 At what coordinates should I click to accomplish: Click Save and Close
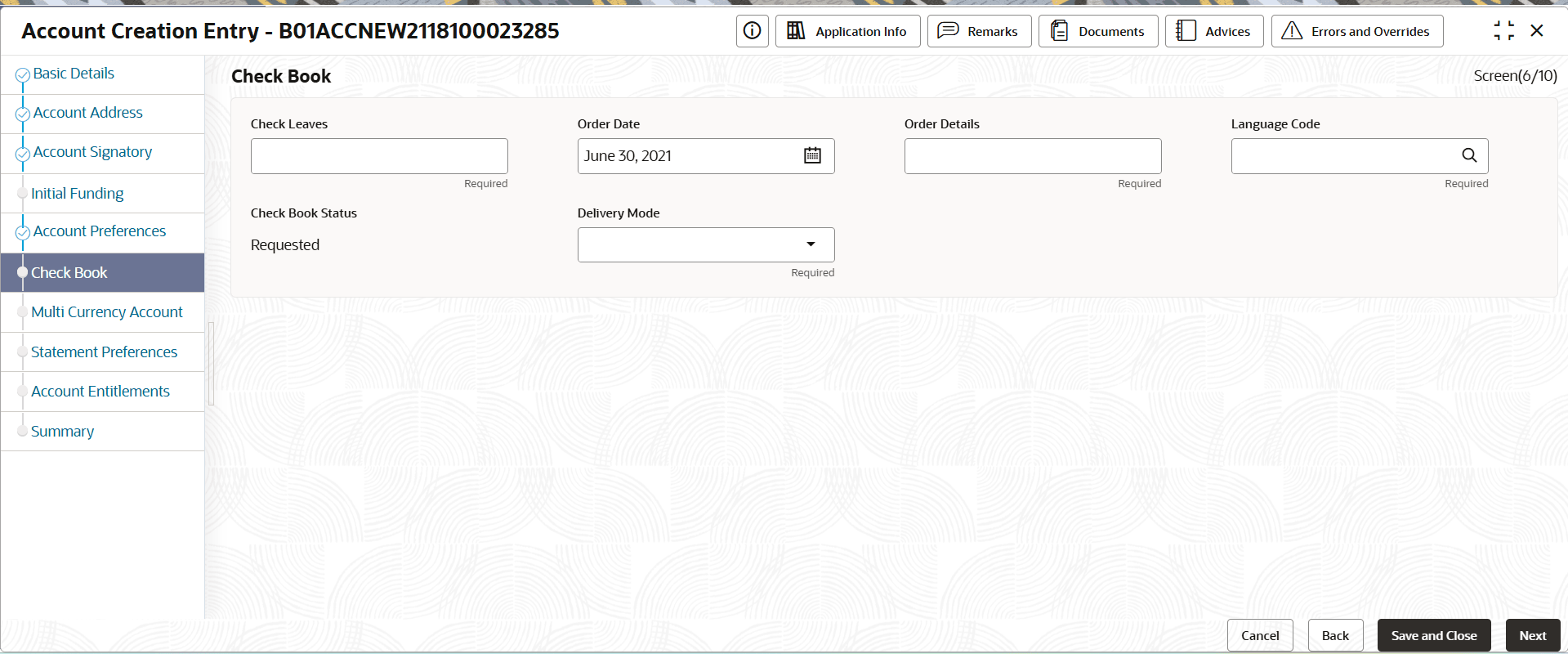point(1434,635)
